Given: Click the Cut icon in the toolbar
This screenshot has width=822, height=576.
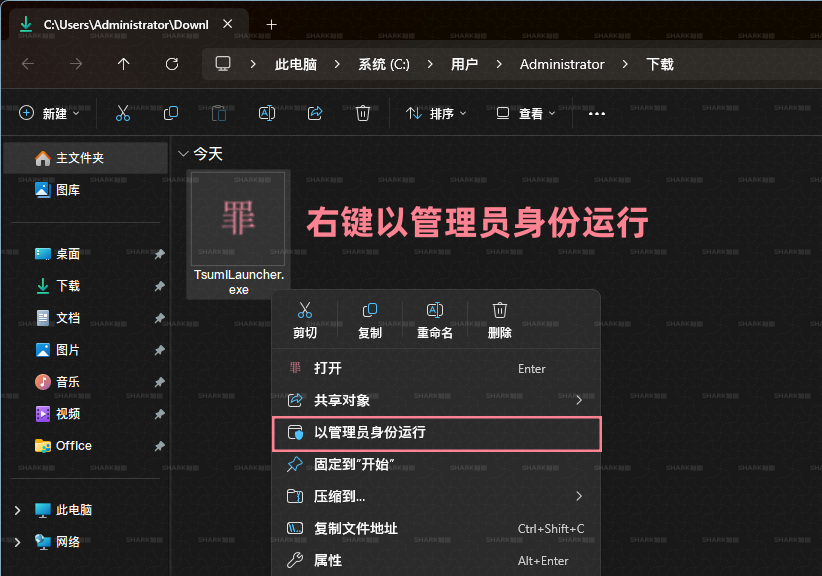Looking at the screenshot, I should click(x=123, y=113).
